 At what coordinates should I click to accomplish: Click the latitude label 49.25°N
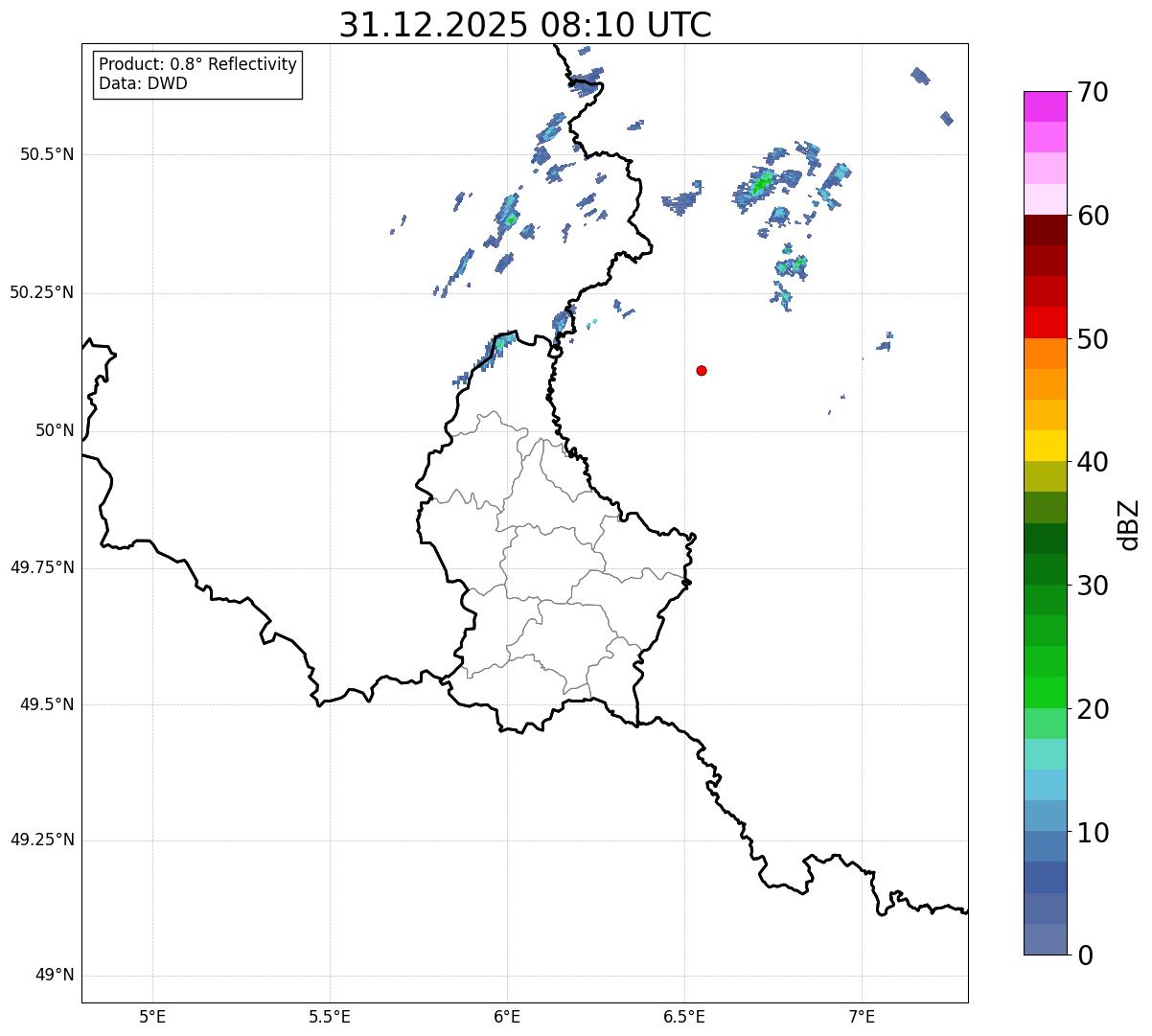tap(41, 840)
